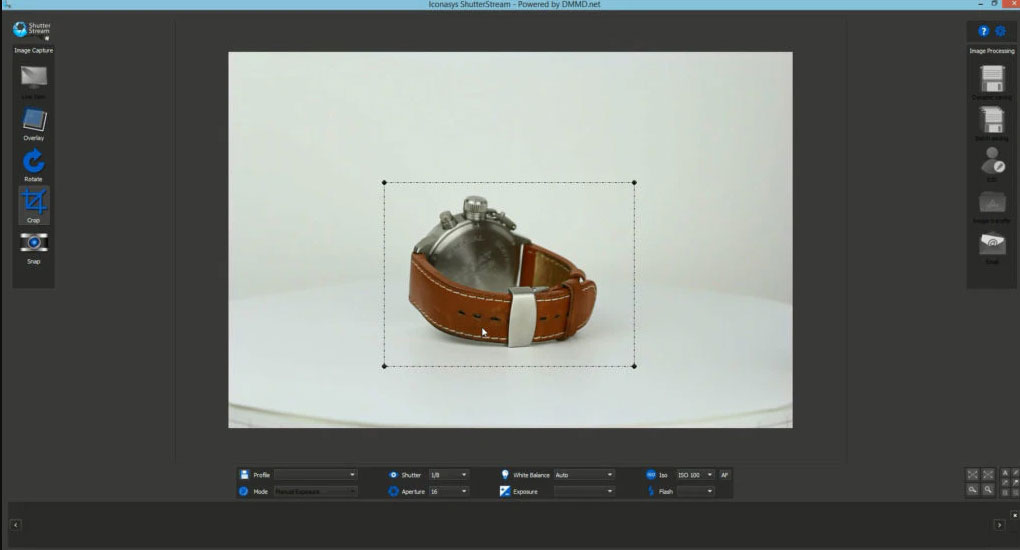Image resolution: width=1020 pixels, height=550 pixels.
Task: Click the White Balance bulb icon
Action: point(505,474)
